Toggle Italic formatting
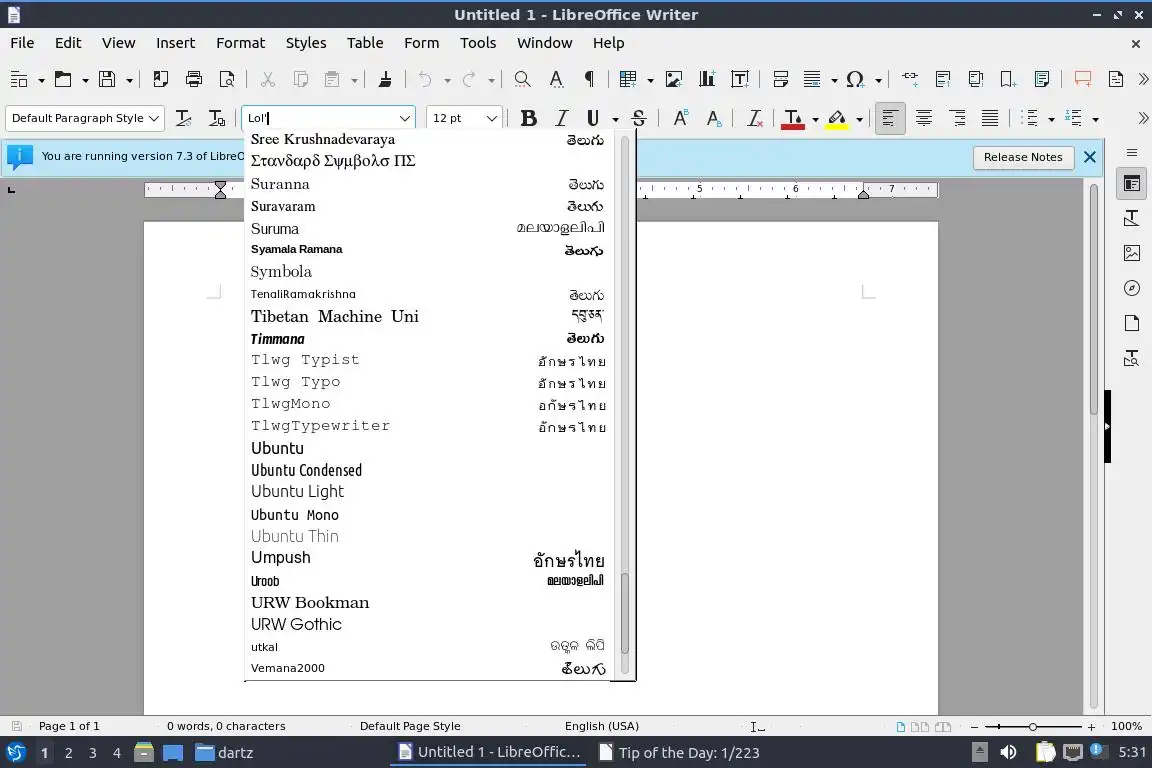Screen dimensions: 1152x768 [x=561, y=118]
